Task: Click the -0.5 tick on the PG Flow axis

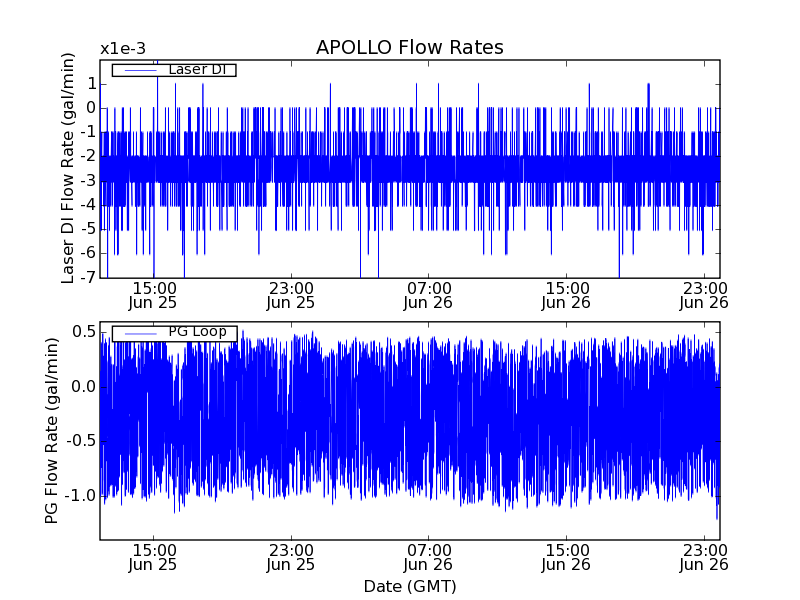Action: coord(80,441)
